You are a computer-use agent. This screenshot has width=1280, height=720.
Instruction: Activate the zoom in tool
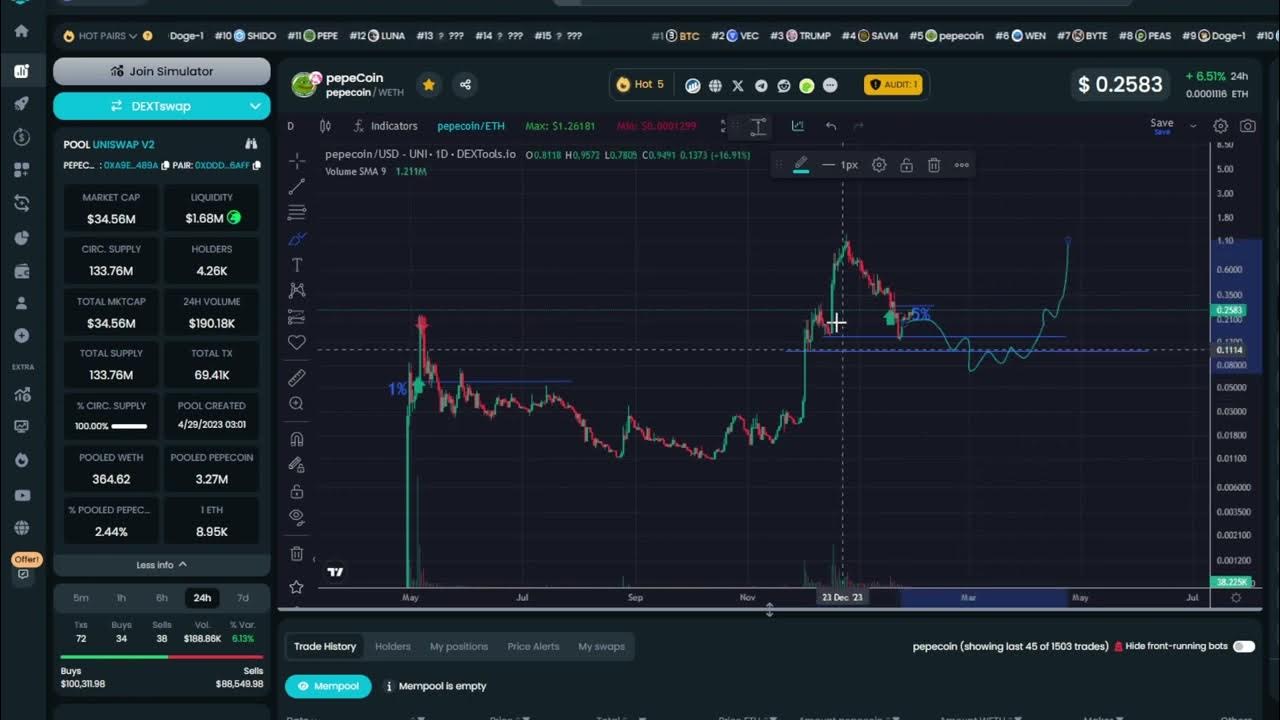click(297, 404)
